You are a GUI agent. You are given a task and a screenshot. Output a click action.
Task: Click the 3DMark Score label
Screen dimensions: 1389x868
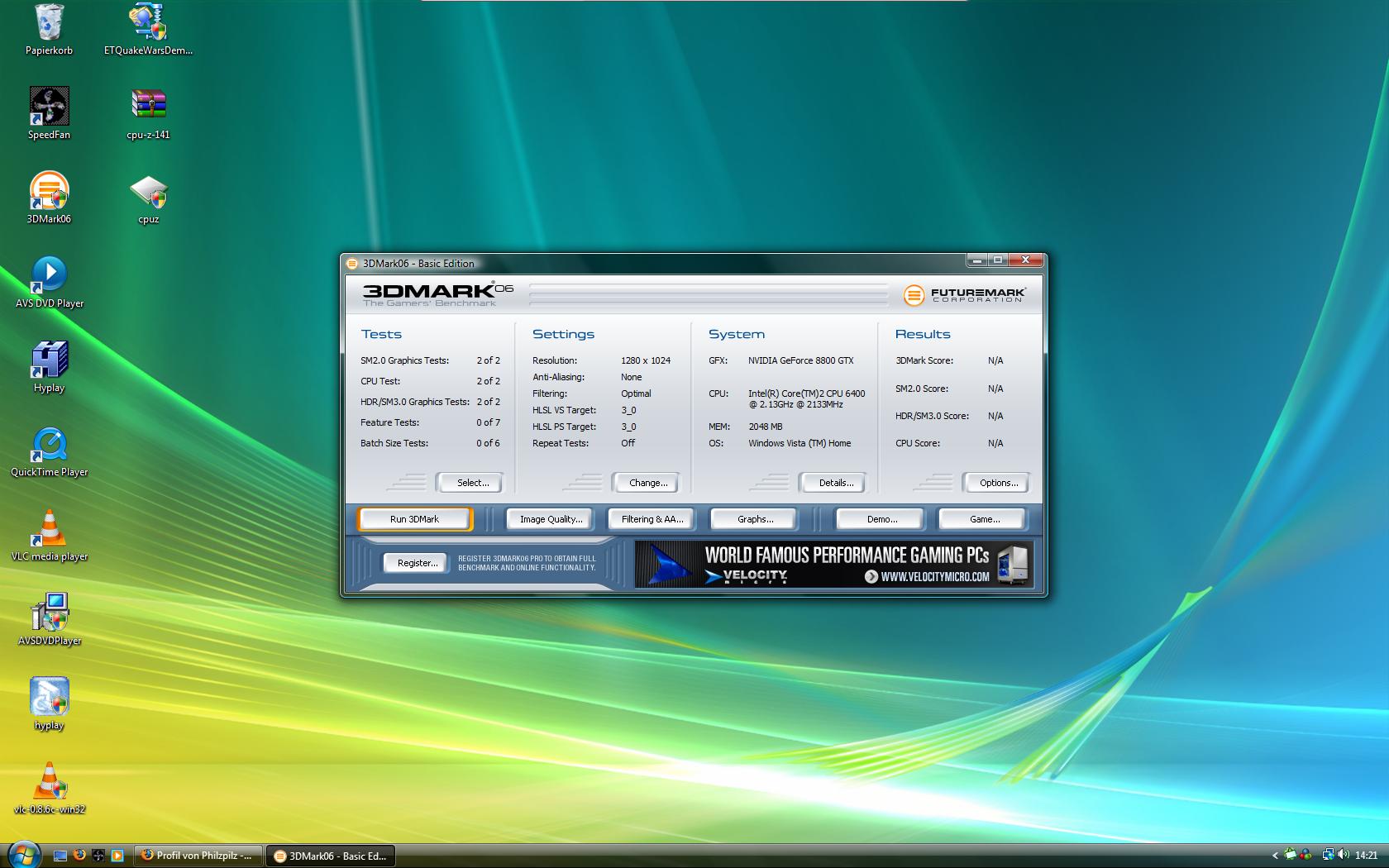coord(924,360)
